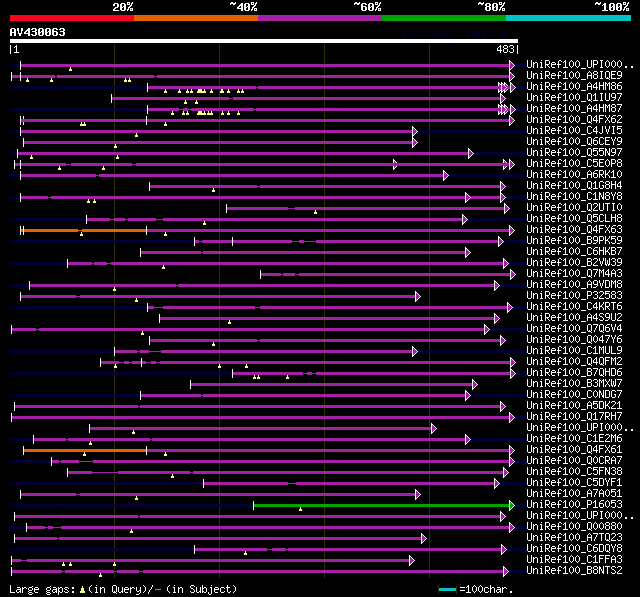The width and height of the screenshot is (640, 597).
Task: Select the UniRef100_B2VW39 label
Action: pyautogui.click(x=574, y=263)
